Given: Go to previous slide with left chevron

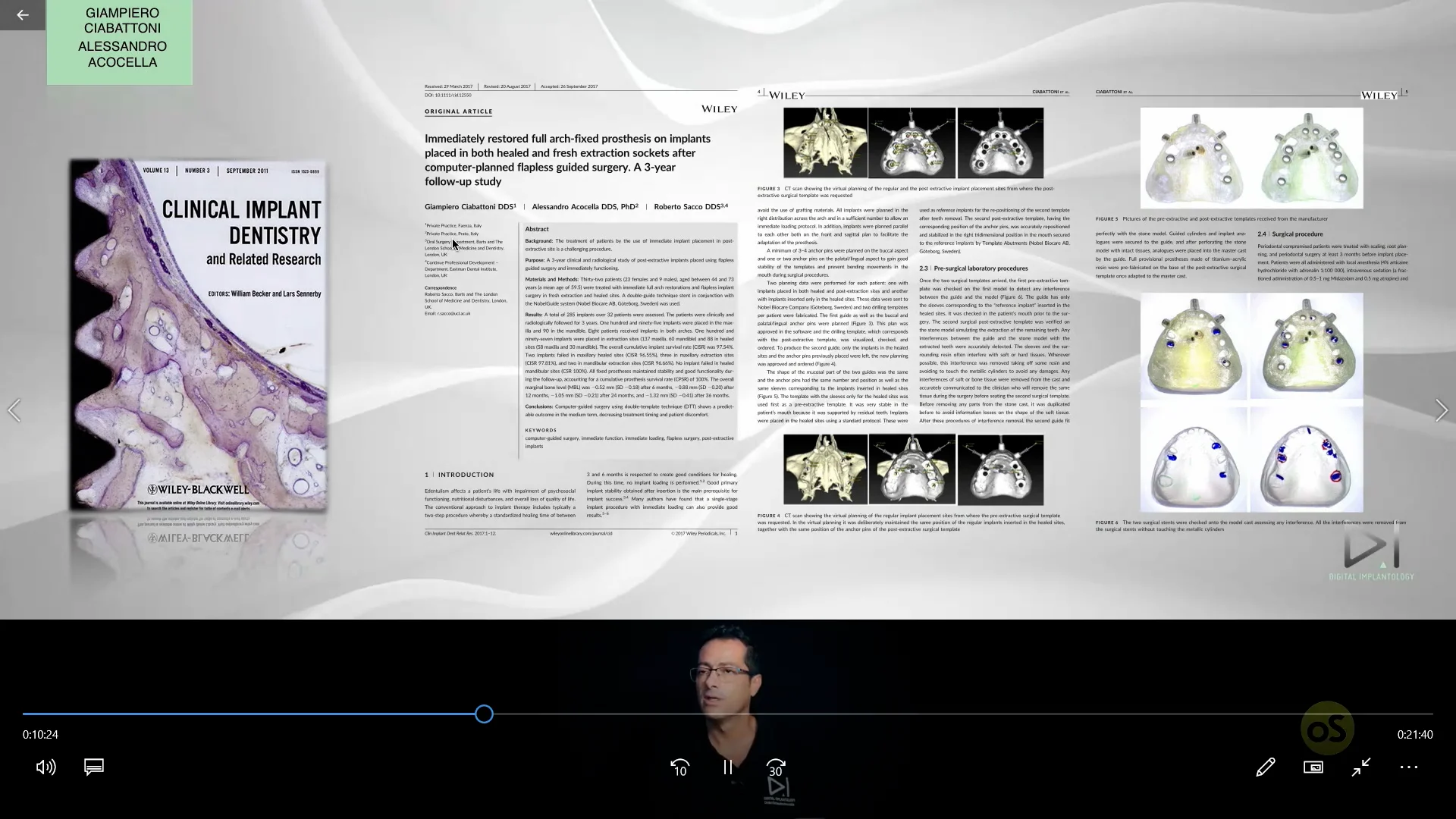Looking at the screenshot, I should [x=14, y=410].
